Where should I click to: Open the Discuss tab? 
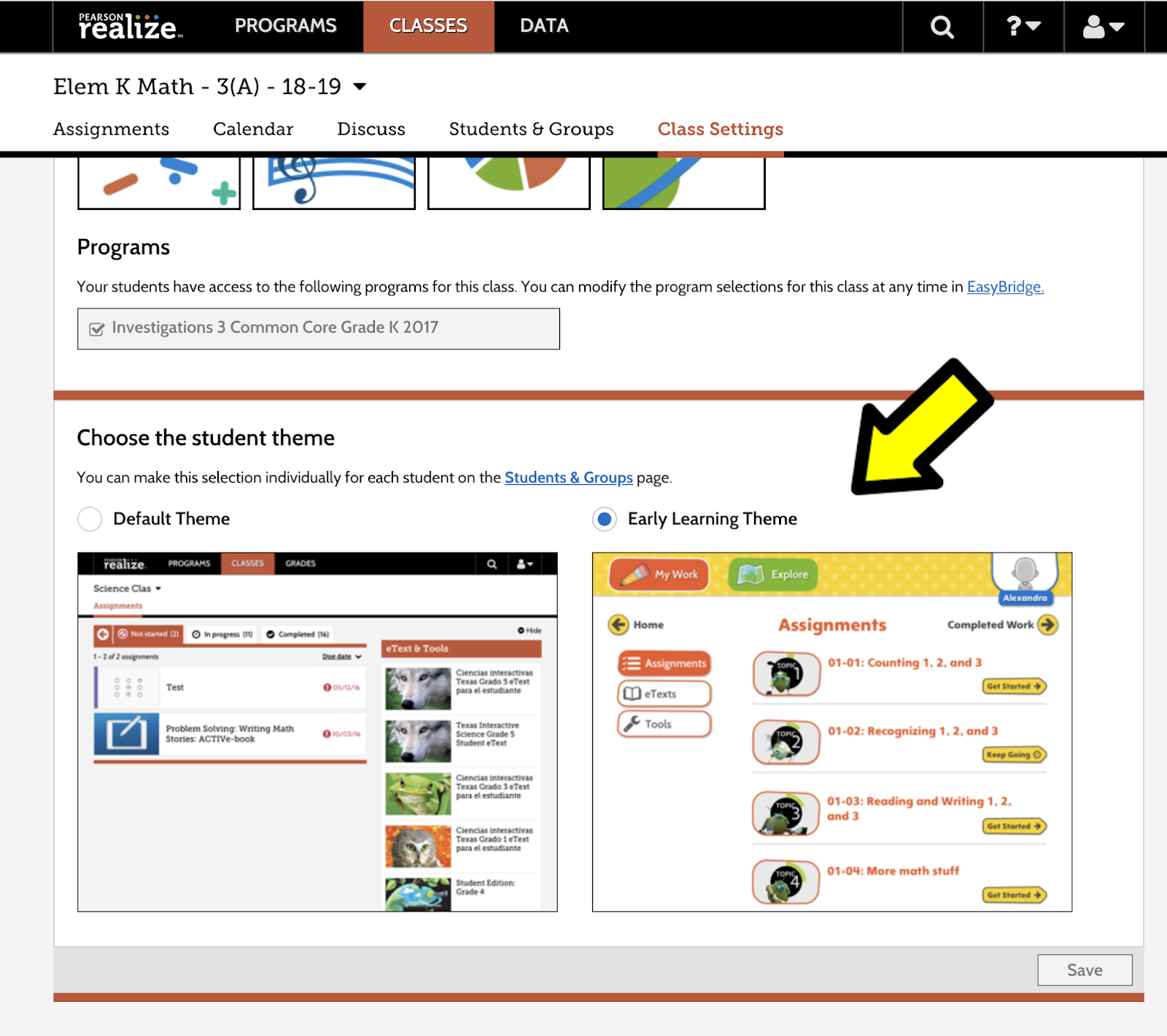pos(371,129)
